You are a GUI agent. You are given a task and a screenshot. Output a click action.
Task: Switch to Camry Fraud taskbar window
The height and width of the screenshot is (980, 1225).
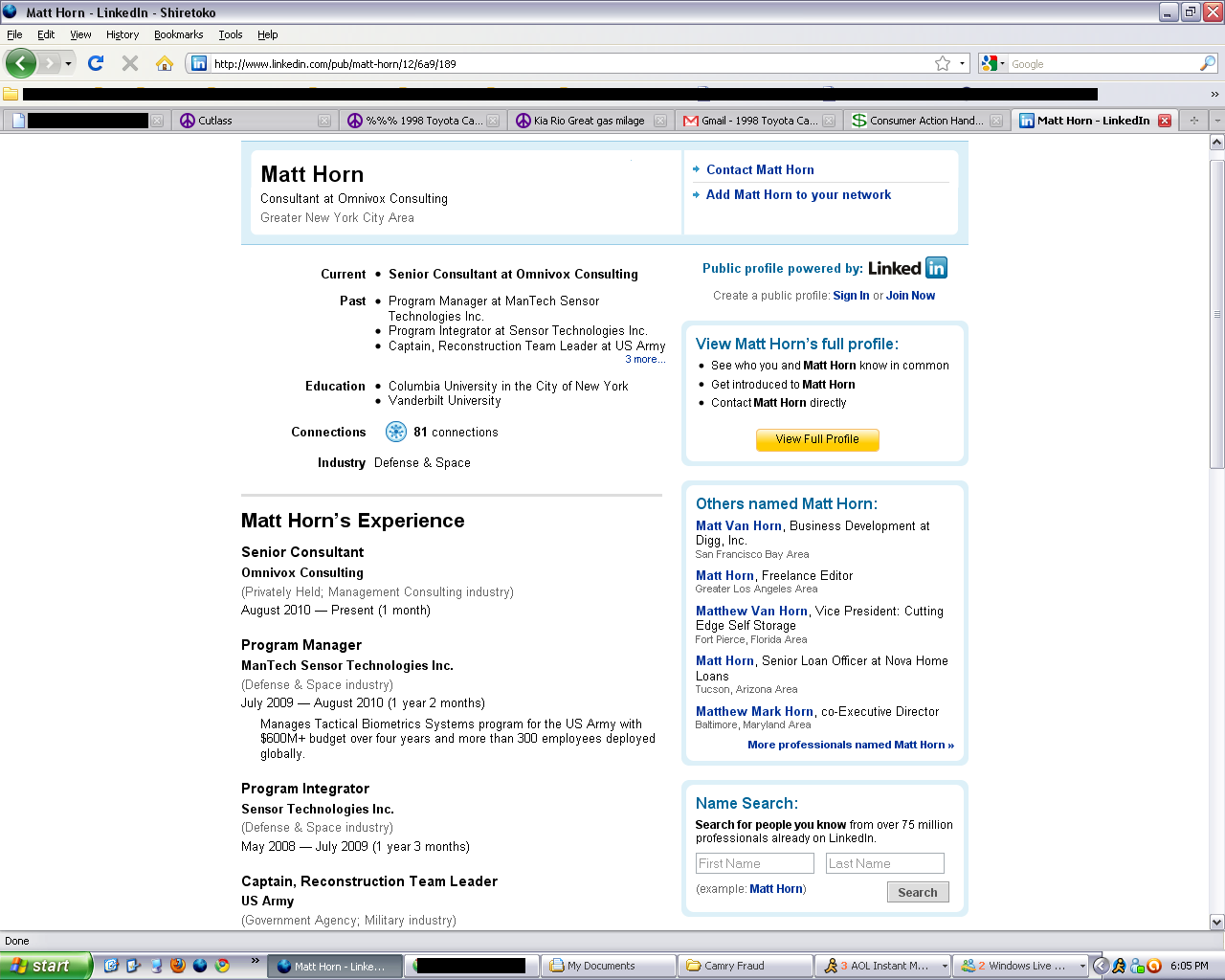[x=745, y=966]
